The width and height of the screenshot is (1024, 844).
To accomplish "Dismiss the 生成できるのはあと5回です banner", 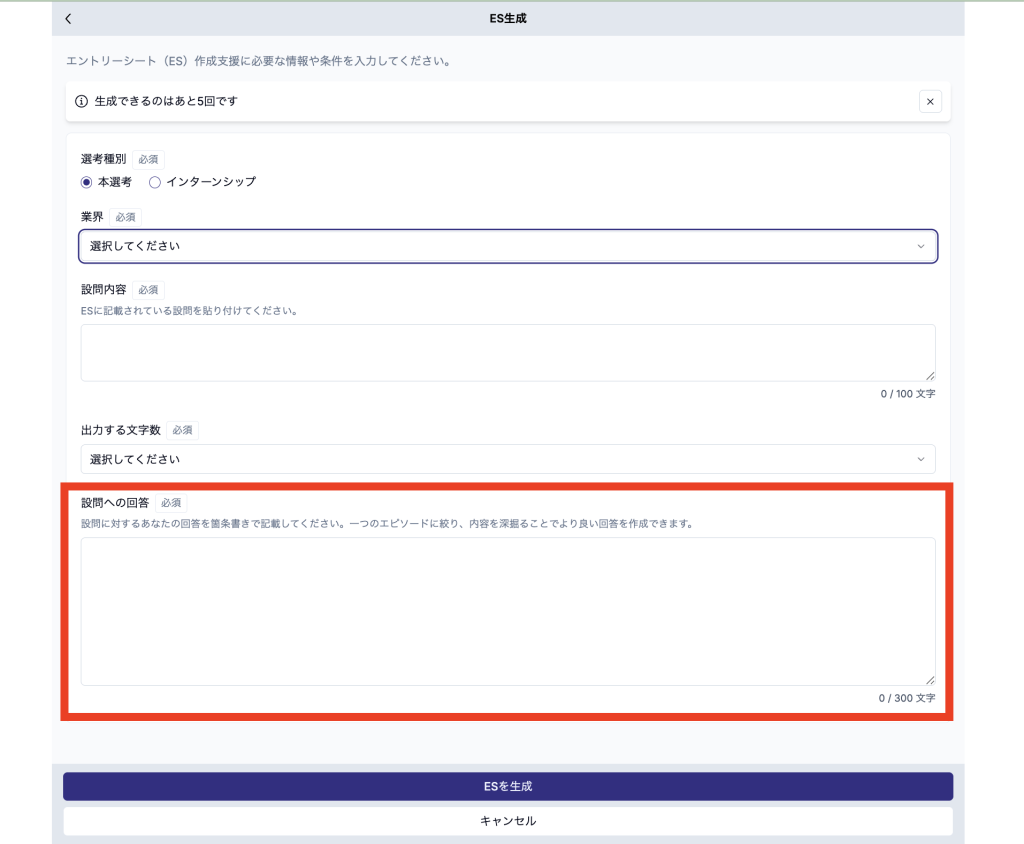I will [x=930, y=101].
